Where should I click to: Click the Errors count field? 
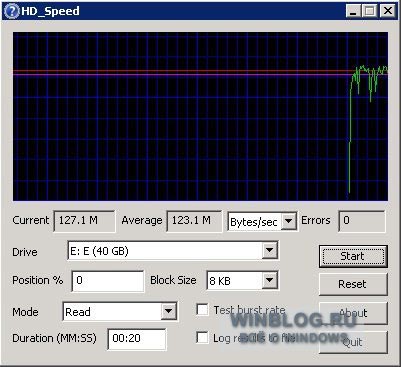[362, 221]
